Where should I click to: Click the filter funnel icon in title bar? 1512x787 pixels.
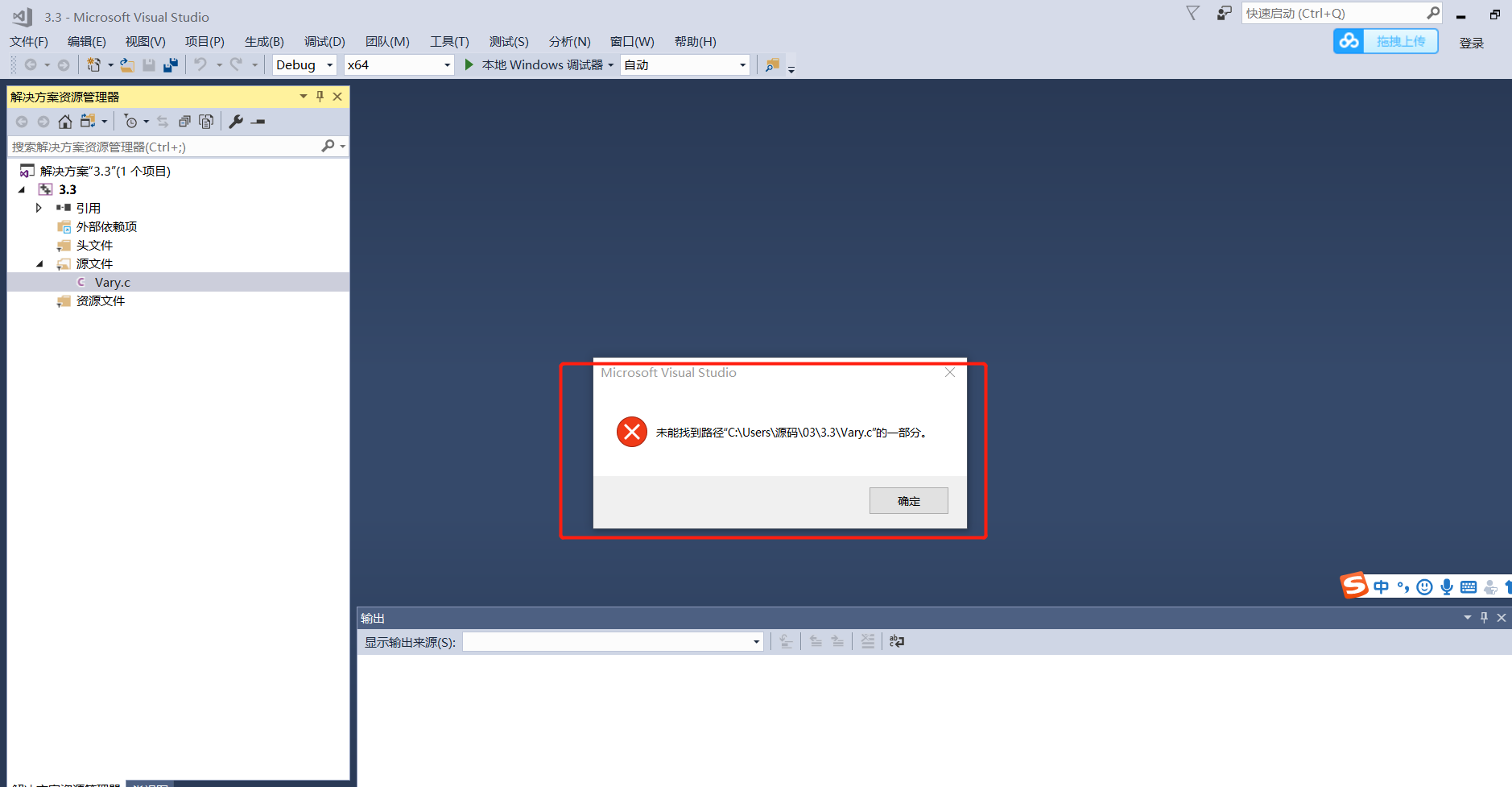pyautogui.click(x=1193, y=13)
